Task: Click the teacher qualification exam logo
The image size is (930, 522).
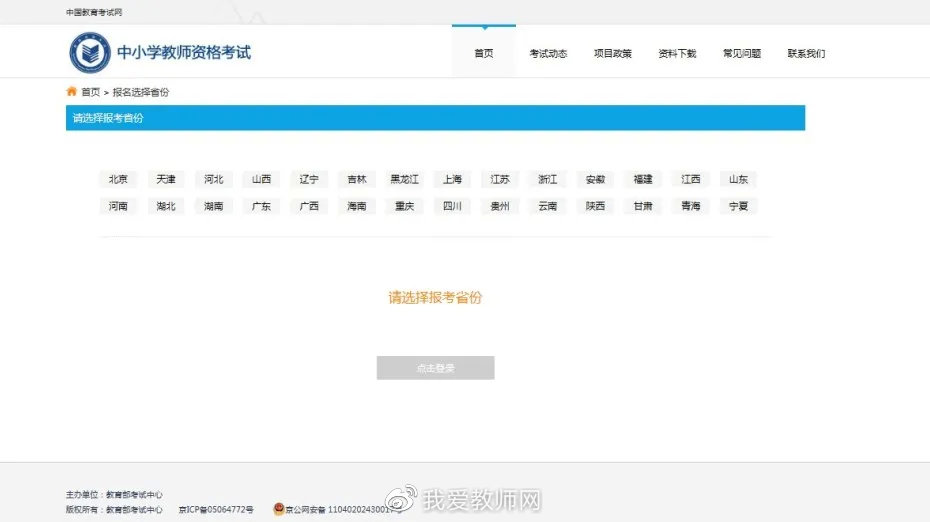Action: (x=90, y=53)
